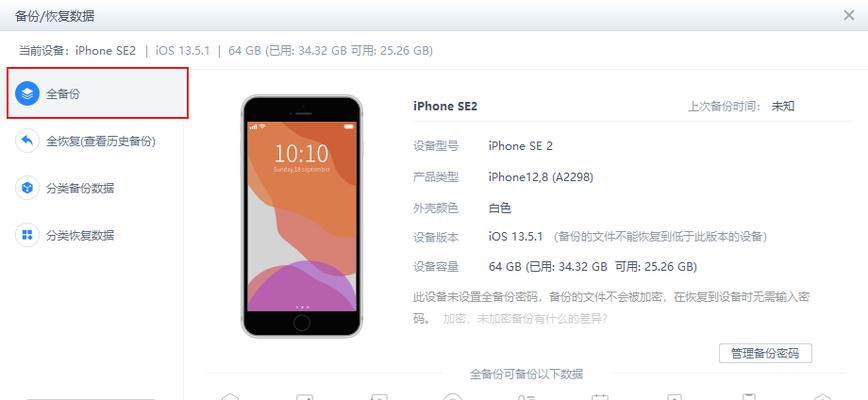Screen dimensions: 868x400
Task: Click the iPhone SE2 device name heading
Action: pos(445,106)
